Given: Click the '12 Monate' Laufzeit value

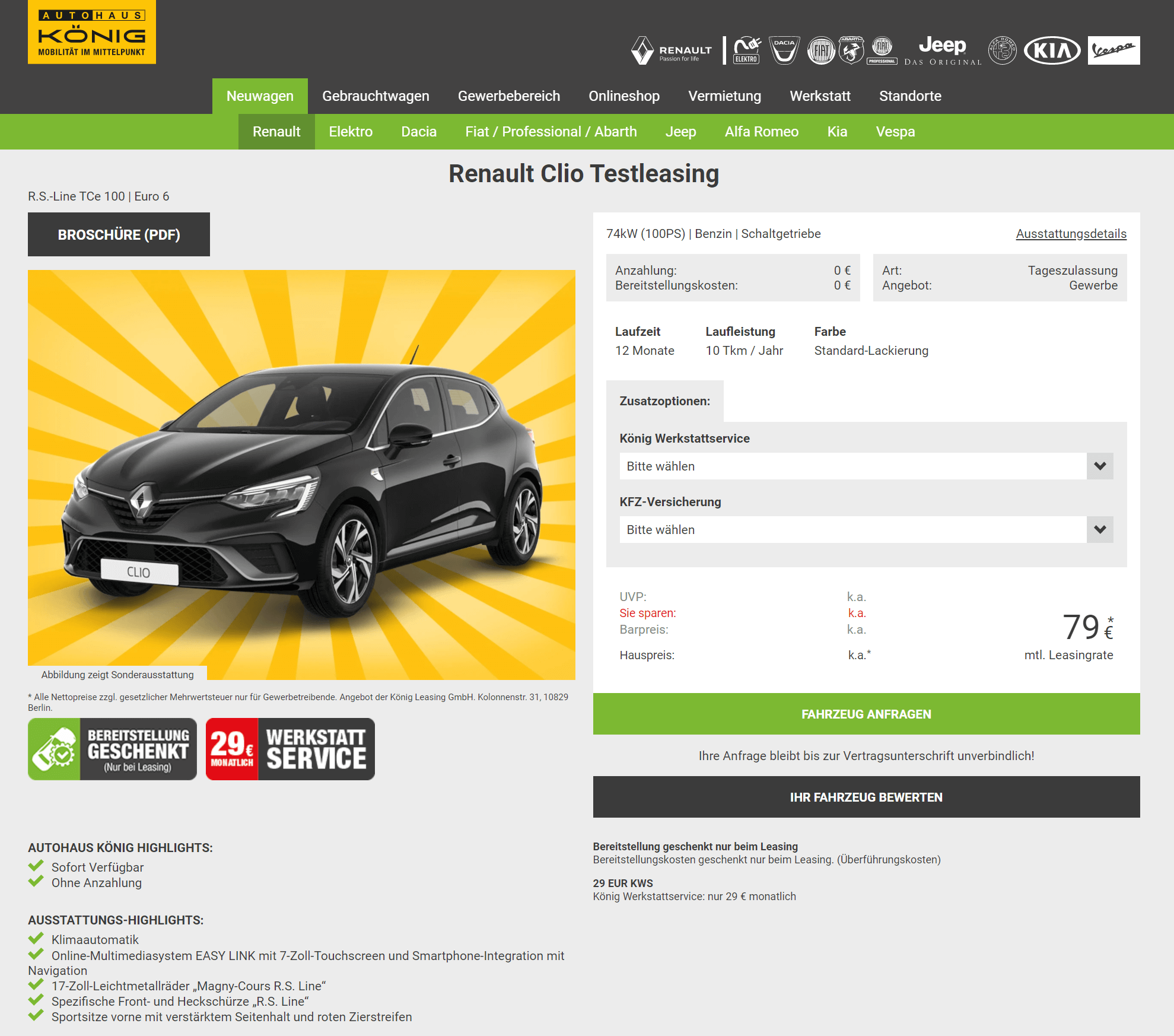Looking at the screenshot, I should click(645, 351).
